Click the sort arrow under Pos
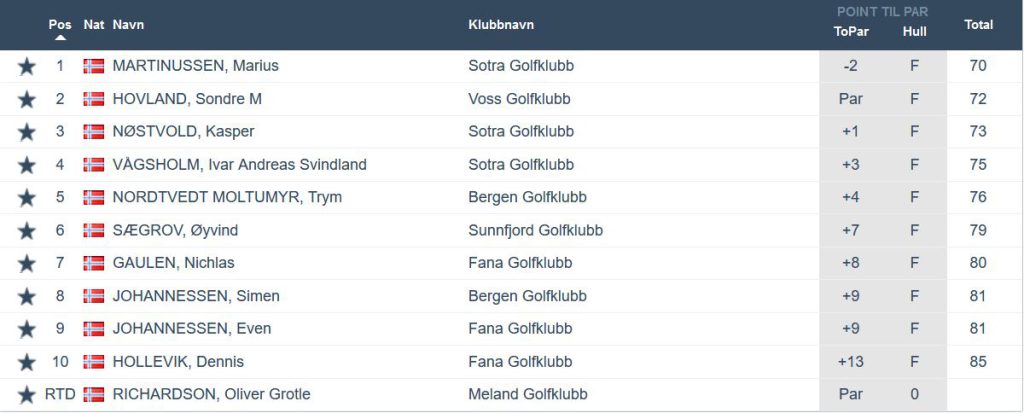 [60, 38]
